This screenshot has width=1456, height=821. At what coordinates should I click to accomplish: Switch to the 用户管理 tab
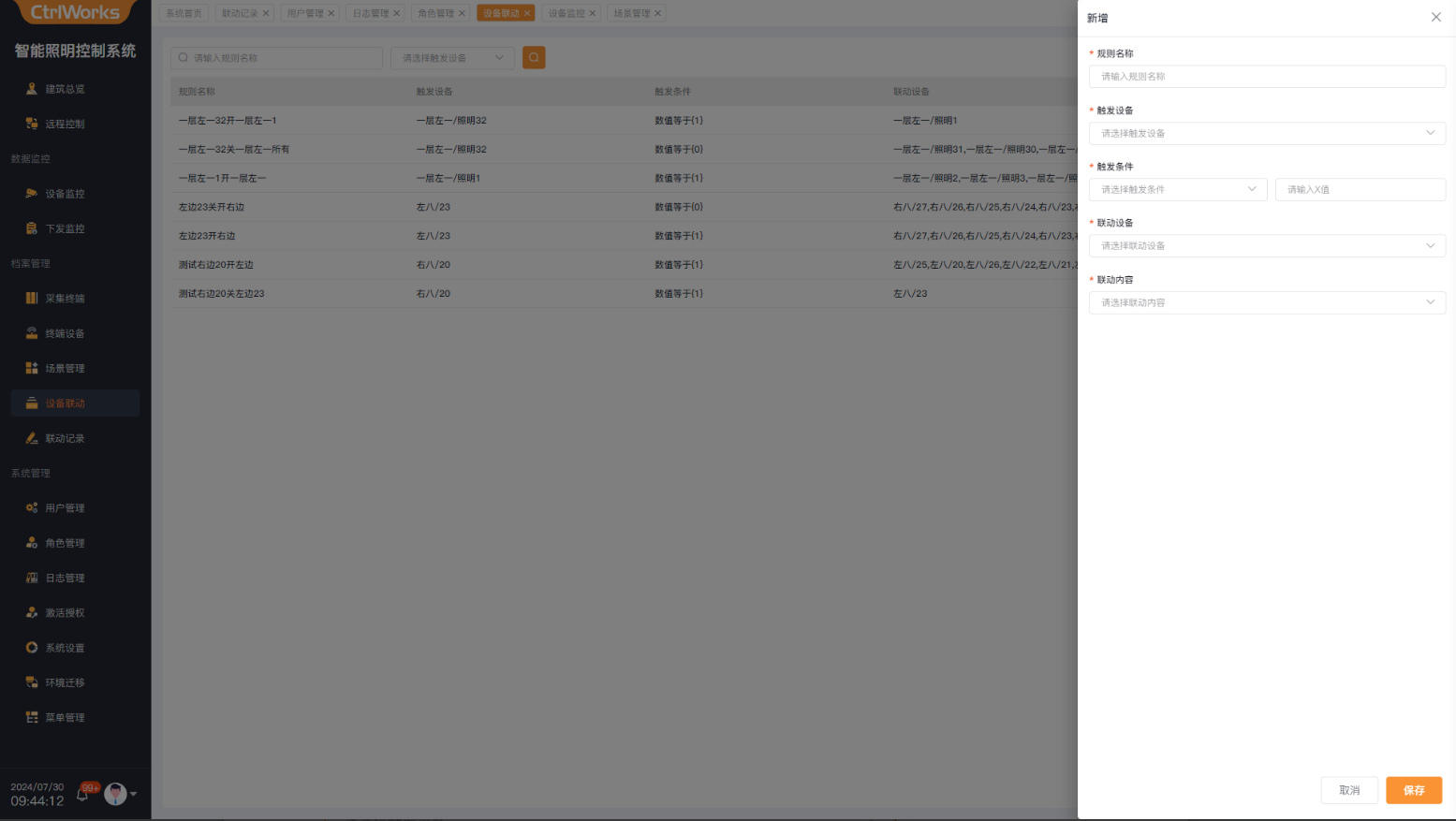[305, 13]
